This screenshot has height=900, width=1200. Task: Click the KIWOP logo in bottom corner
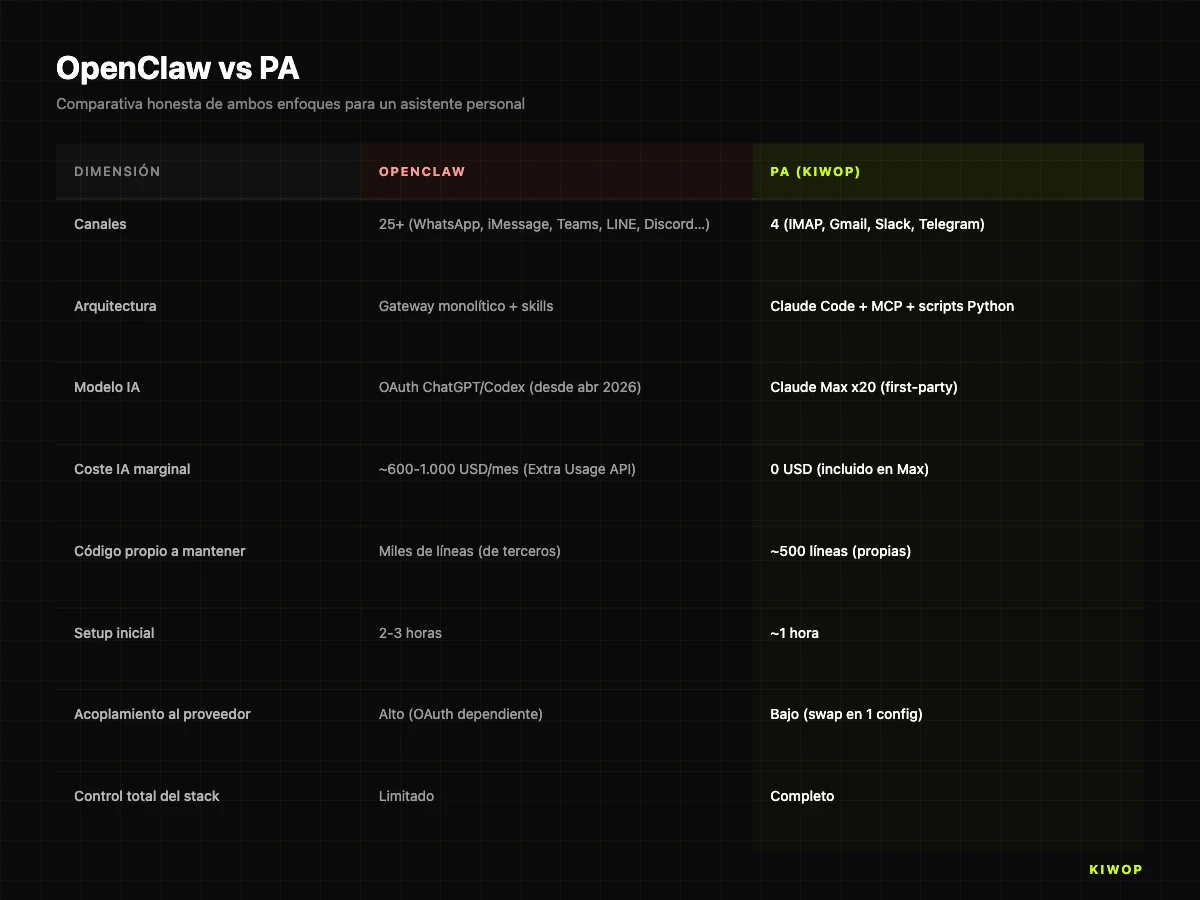pos(1114,869)
